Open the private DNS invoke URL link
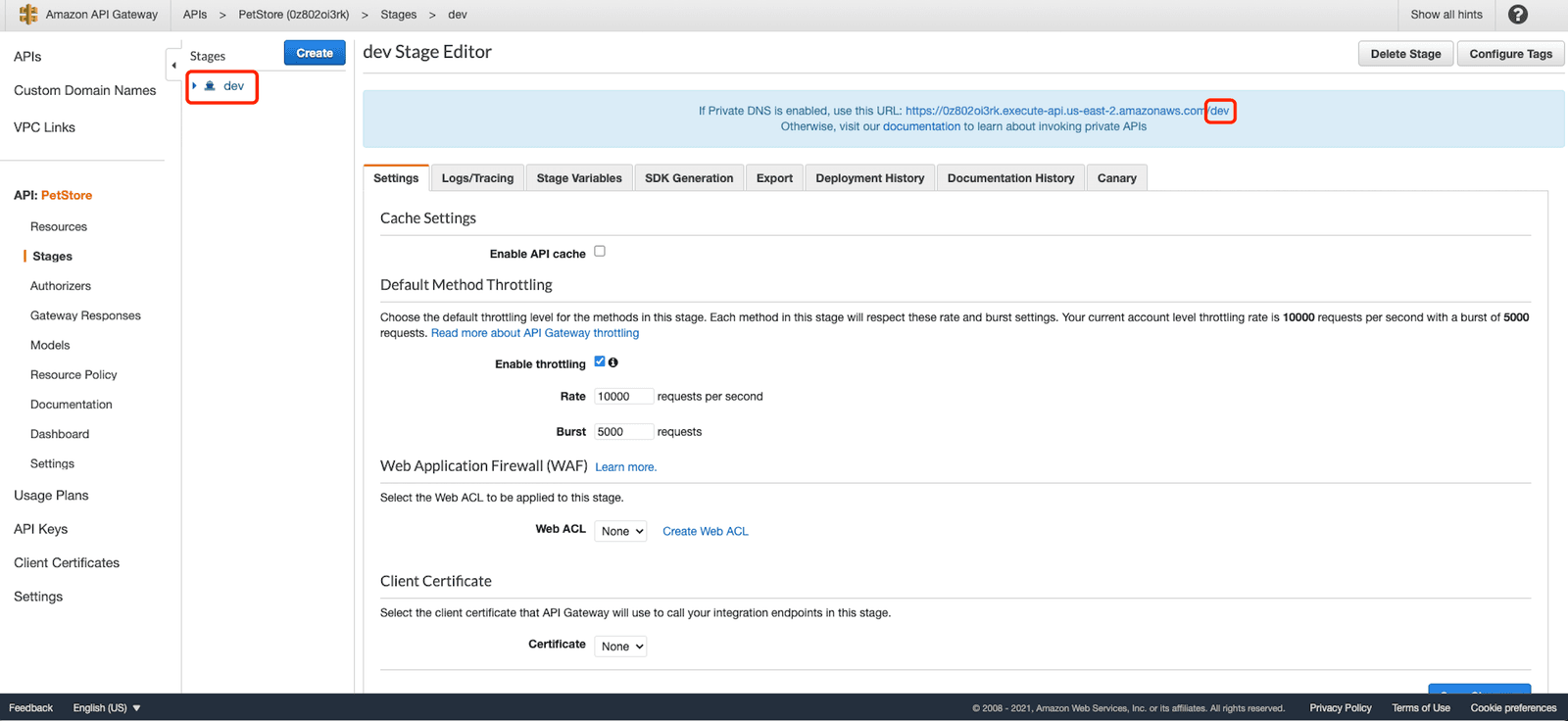This screenshot has height=721, width=1568. click(1067, 111)
